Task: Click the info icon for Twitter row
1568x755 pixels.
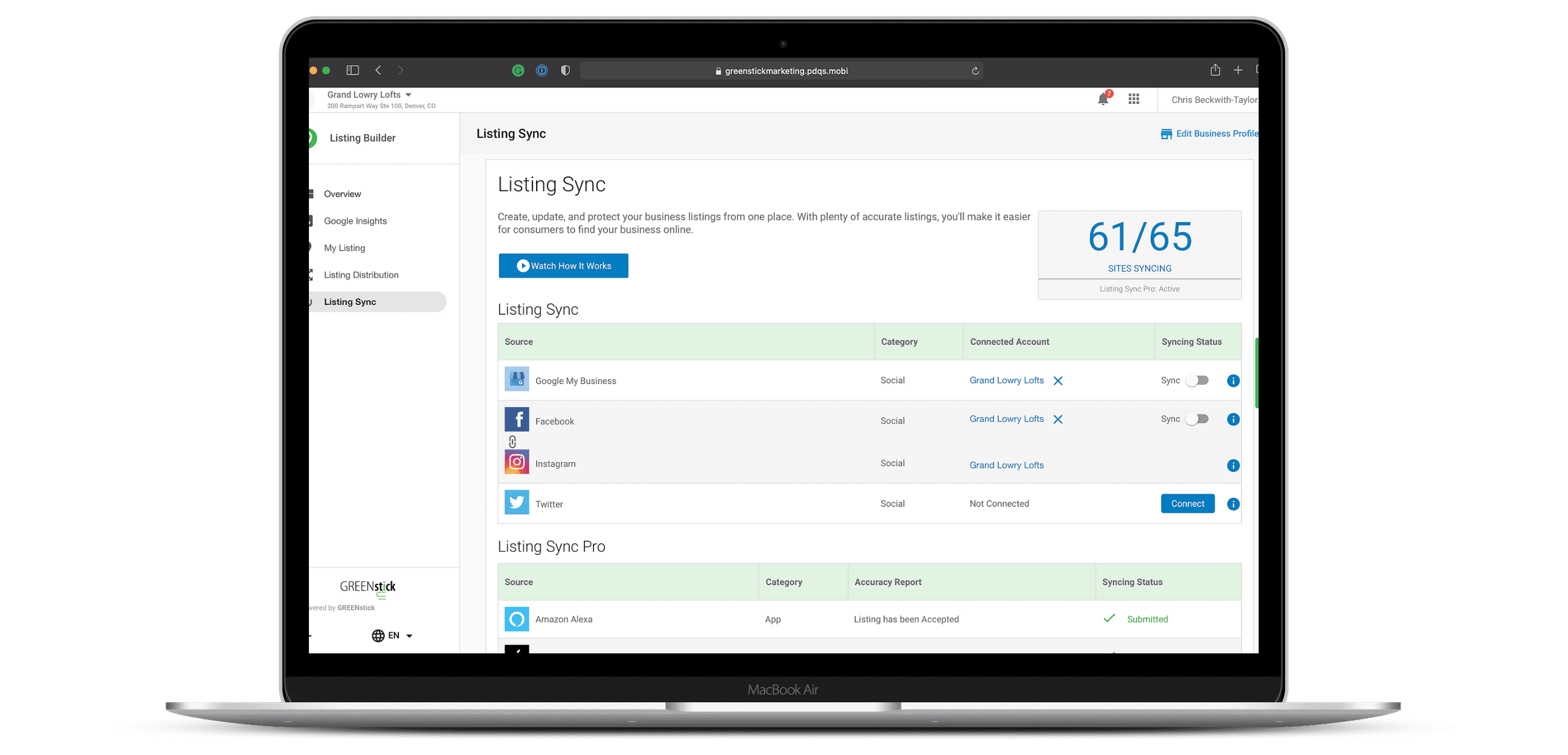Action: point(1232,504)
